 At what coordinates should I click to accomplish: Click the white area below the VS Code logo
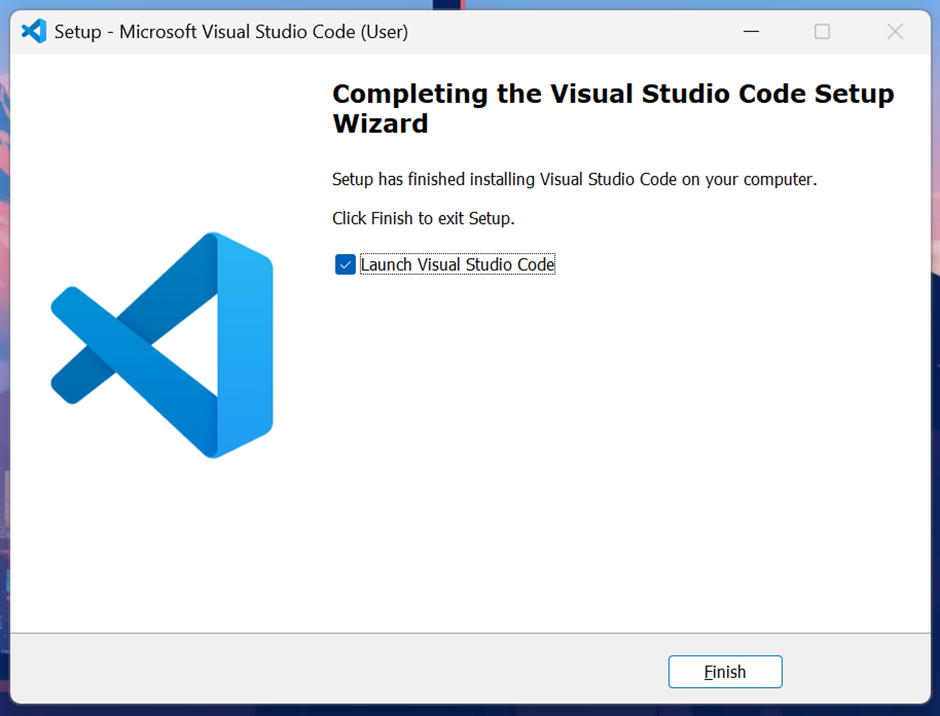[x=162, y=546]
